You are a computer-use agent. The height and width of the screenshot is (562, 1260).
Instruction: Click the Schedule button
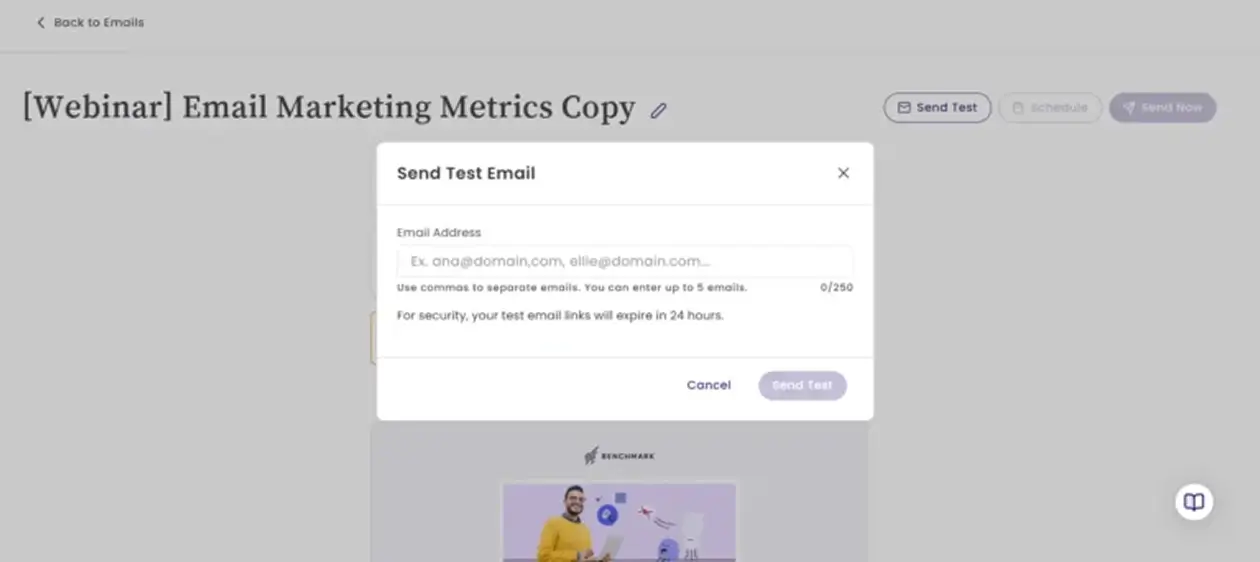(1050, 108)
